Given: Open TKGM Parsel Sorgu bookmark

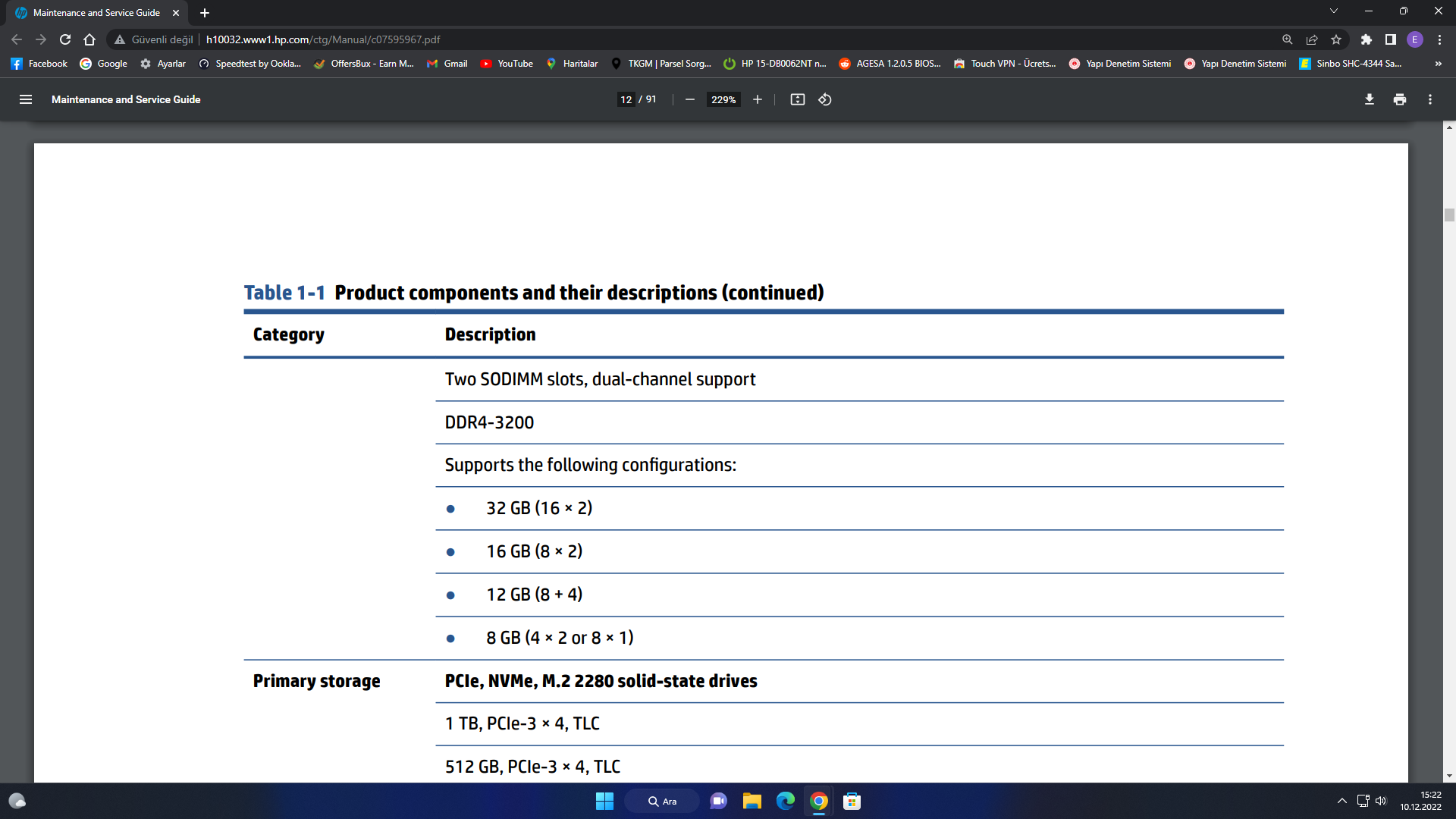Looking at the screenshot, I should (661, 64).
